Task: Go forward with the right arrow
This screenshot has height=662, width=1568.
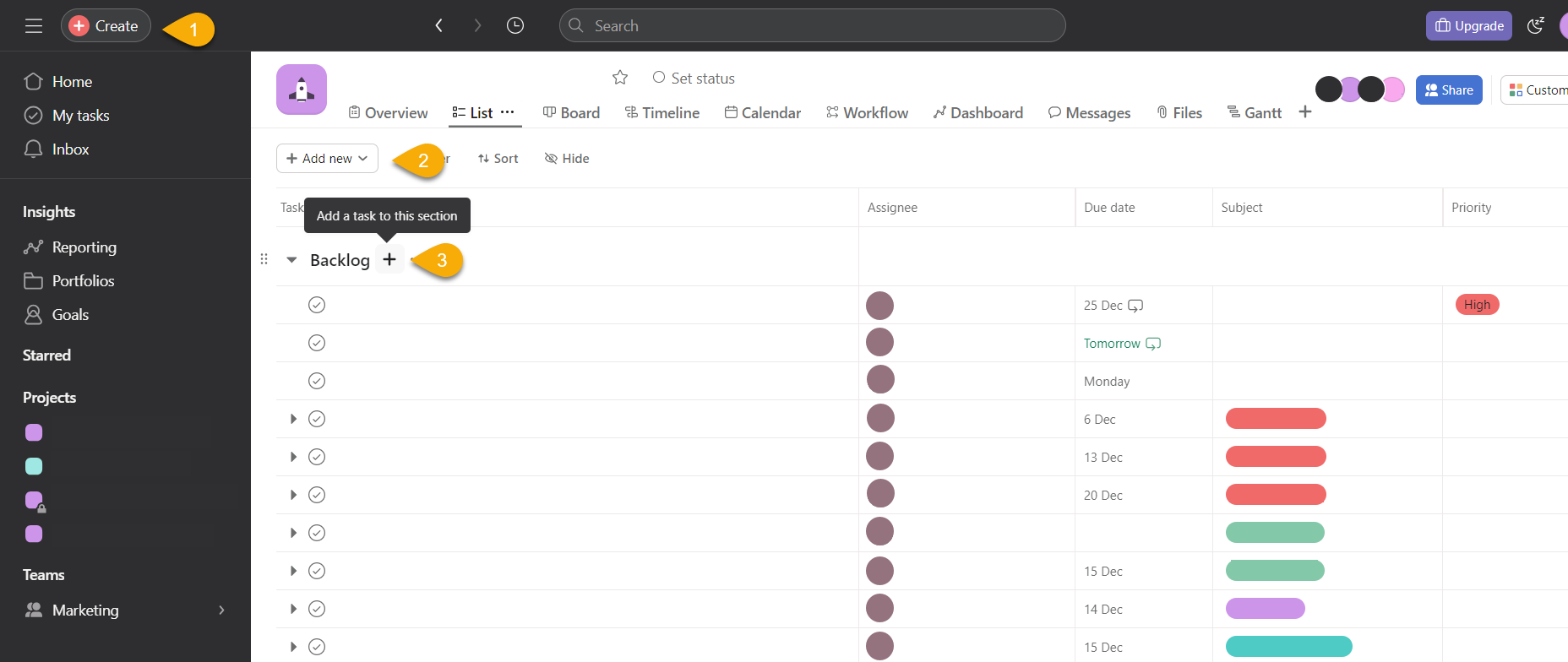Action: [x=477, y=26]
